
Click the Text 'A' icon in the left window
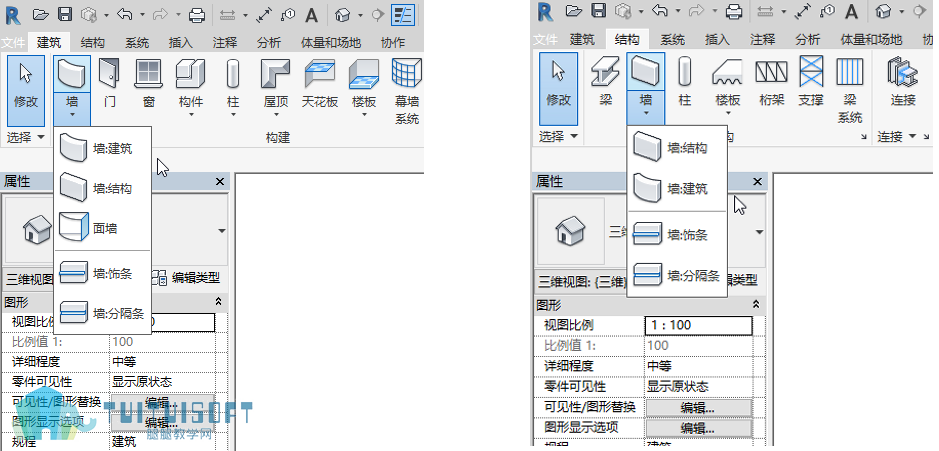point(311,15)
